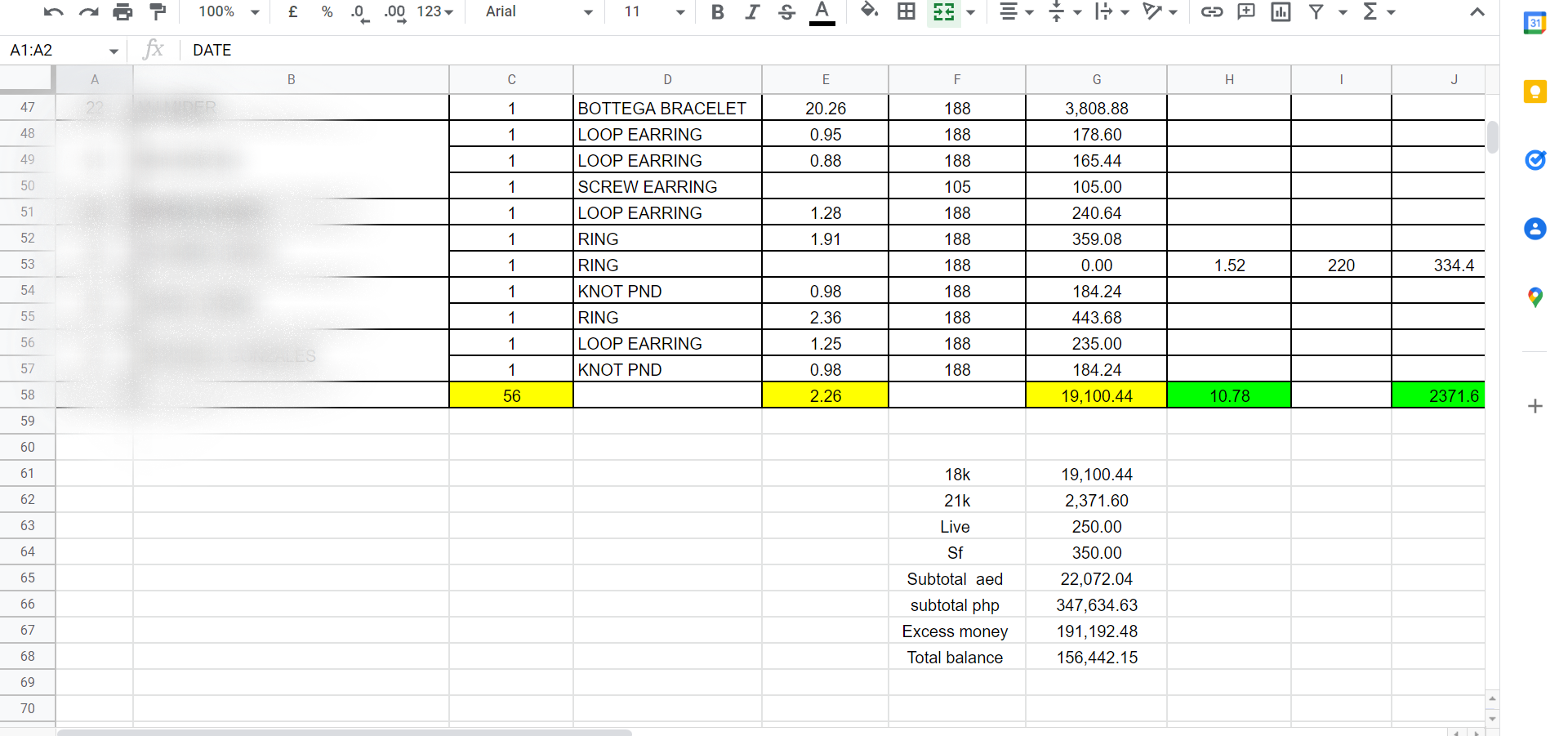Viewport: 1568px width, 736px height.
Task: Open borders options
Action: [906, 11]
